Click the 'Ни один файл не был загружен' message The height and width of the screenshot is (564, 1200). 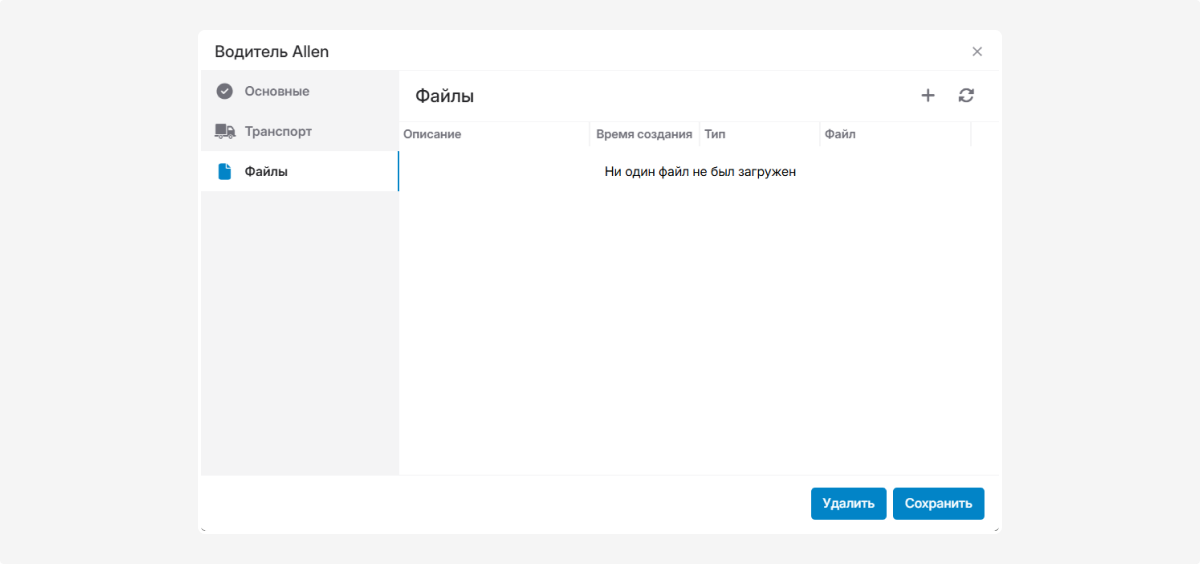700,172
